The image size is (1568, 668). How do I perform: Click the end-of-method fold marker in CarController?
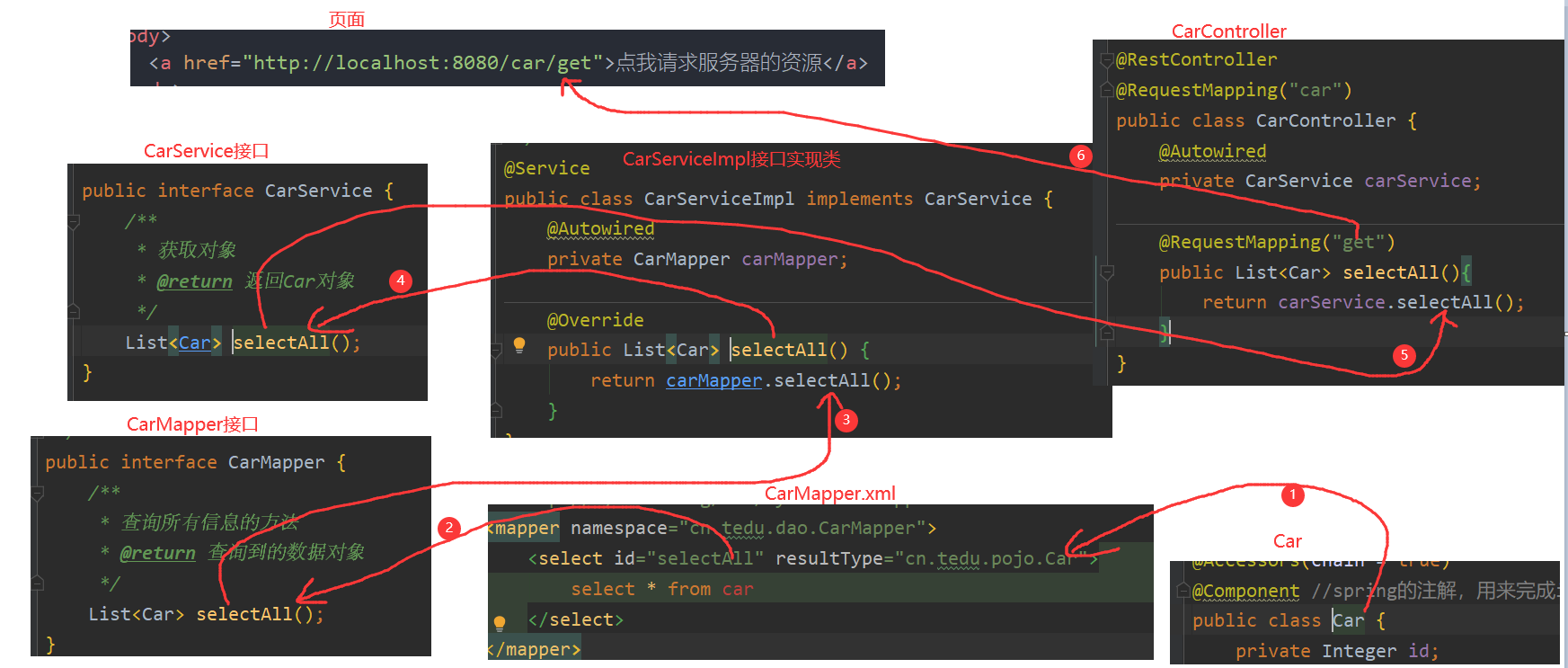click(1107, 333)
